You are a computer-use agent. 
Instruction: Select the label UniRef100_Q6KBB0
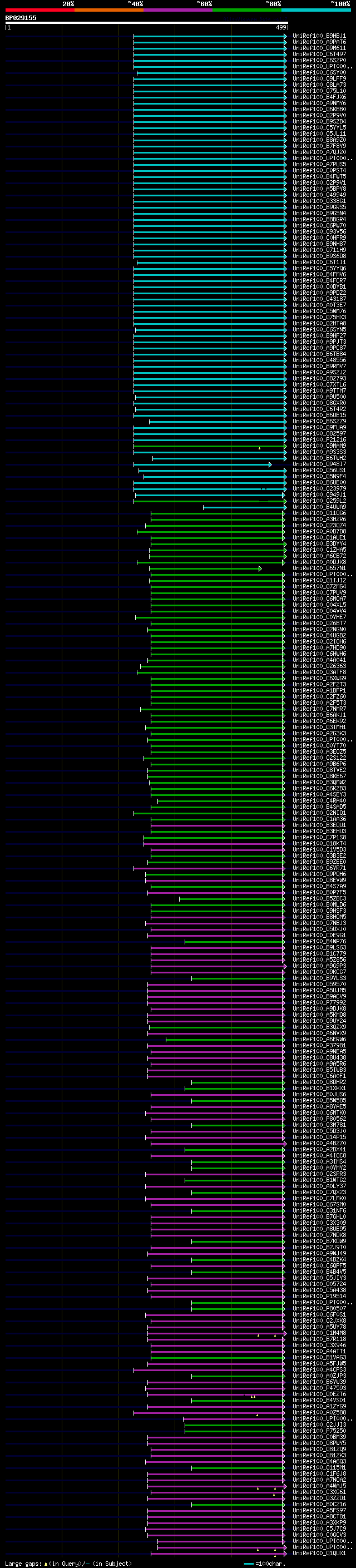coord(319,109)
